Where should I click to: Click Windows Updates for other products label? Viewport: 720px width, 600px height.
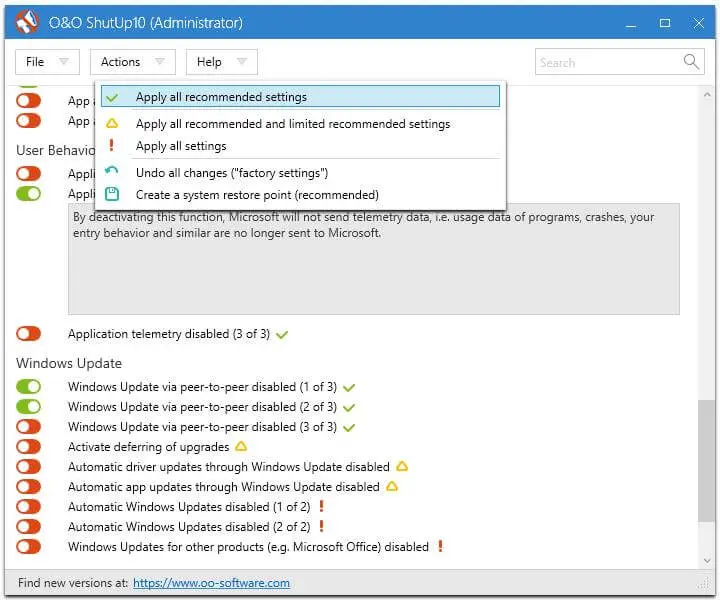click(248, 547)
